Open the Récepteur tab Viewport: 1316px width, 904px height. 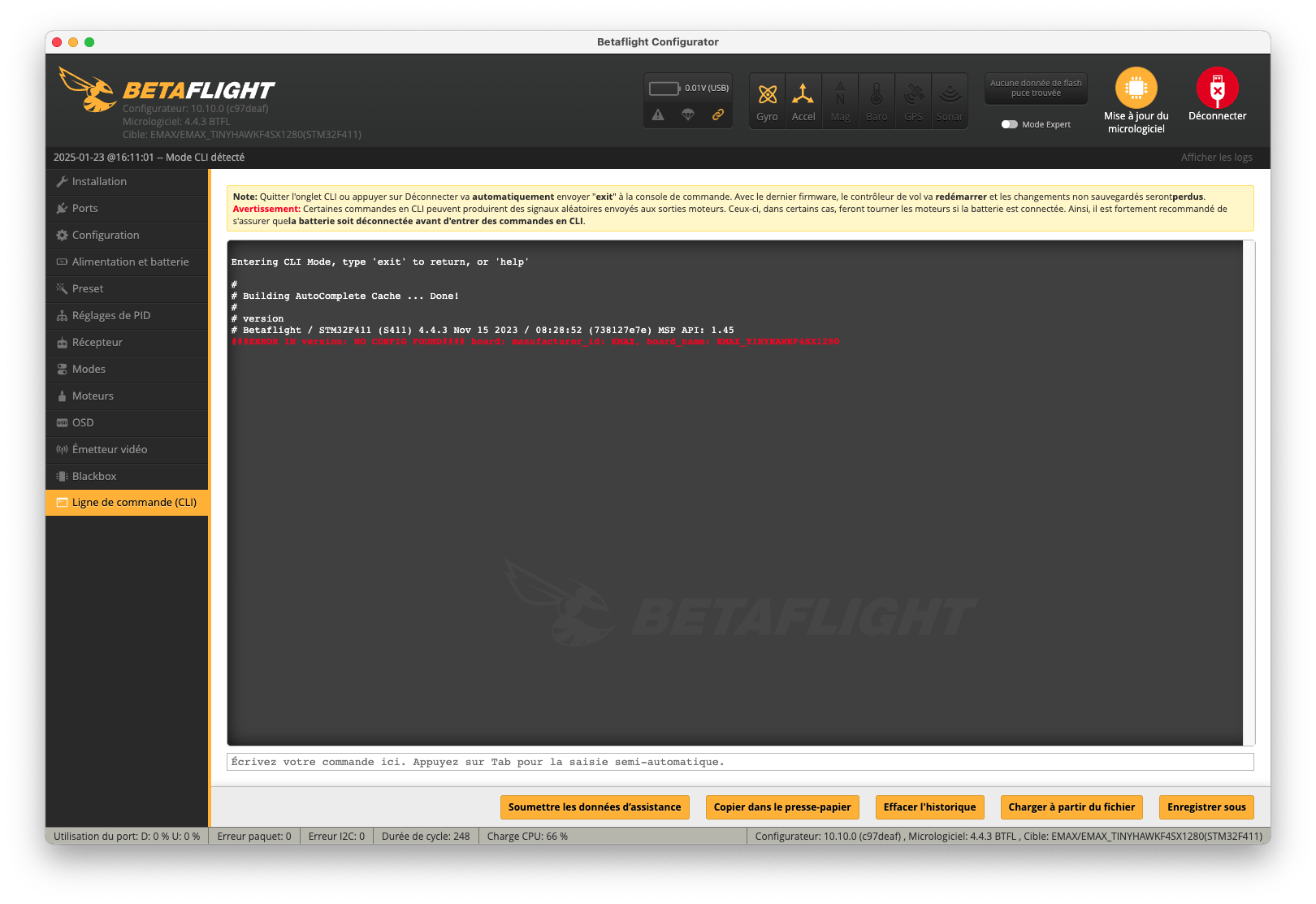[x=127, y=343]
